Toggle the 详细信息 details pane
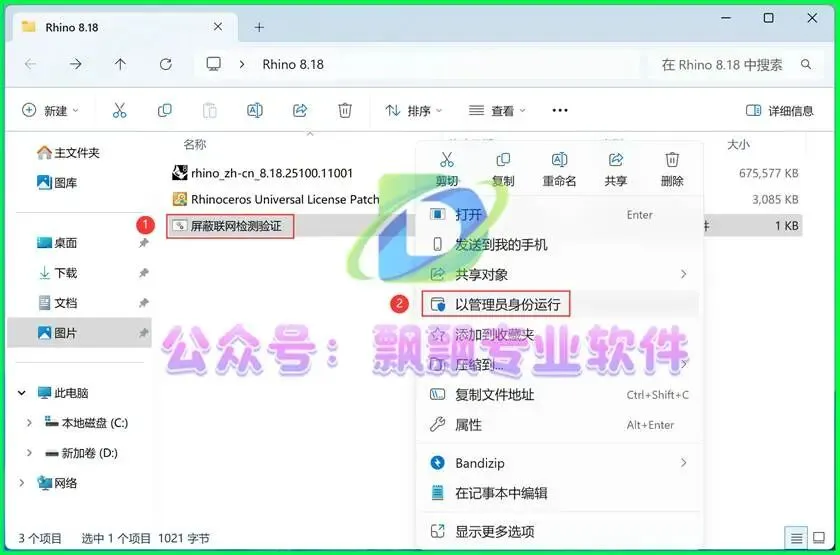This screenshot has width=840, height=555. (x=779, y=110)
